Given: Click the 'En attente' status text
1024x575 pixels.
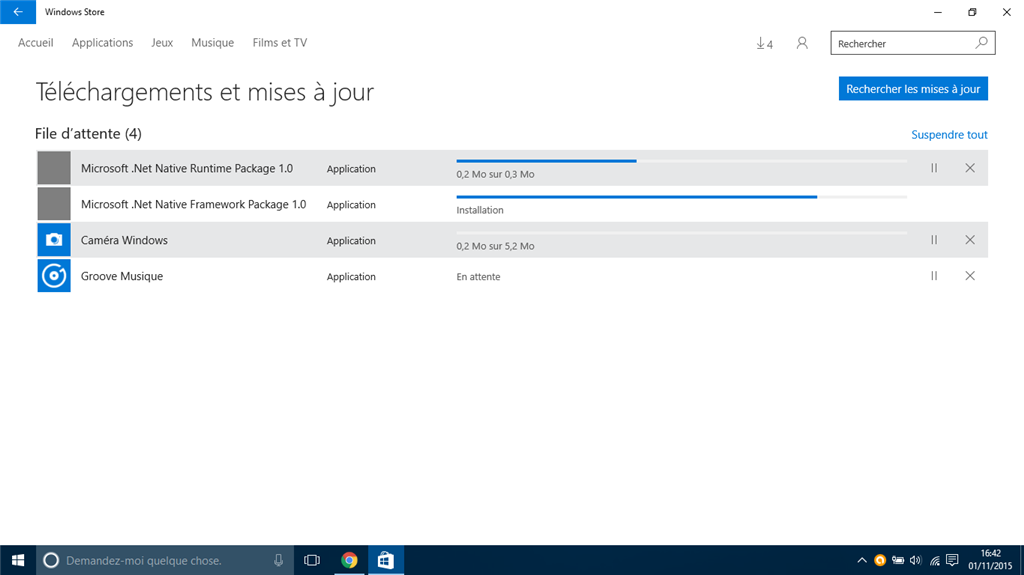Looking at the screenshot, I should (x=478, y=276).
